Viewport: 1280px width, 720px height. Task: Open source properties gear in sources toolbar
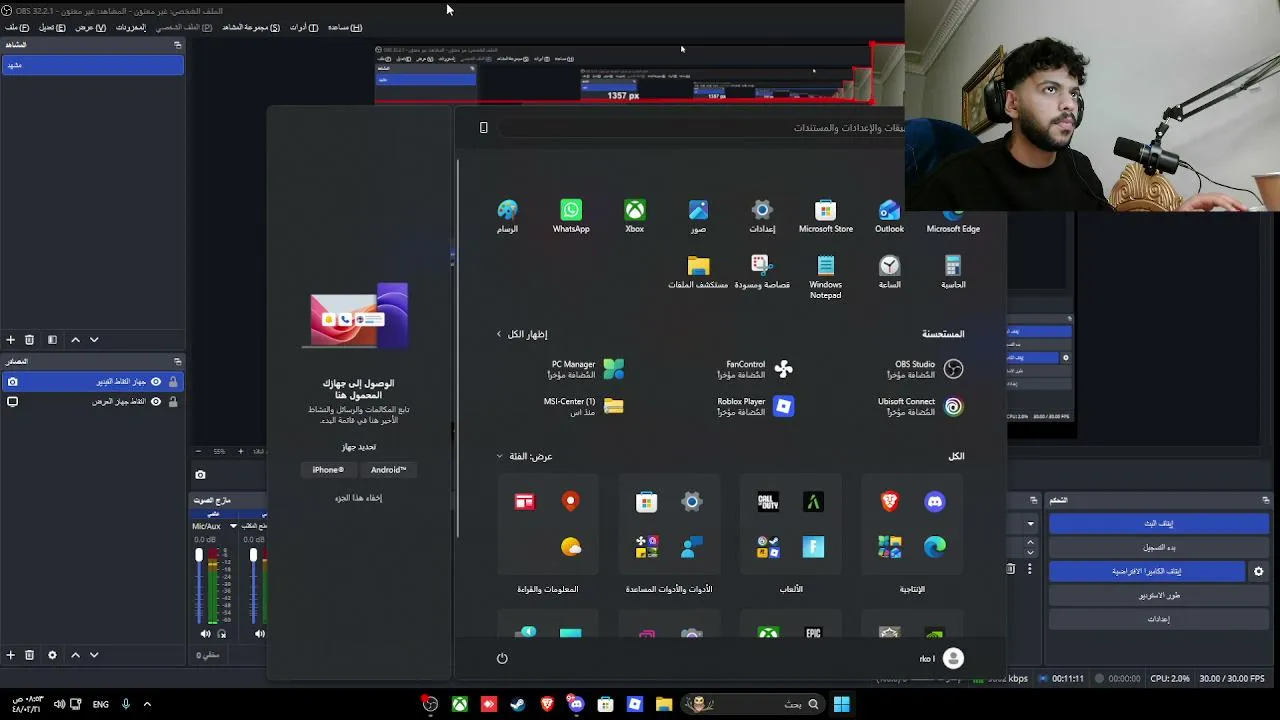[52, 655]
